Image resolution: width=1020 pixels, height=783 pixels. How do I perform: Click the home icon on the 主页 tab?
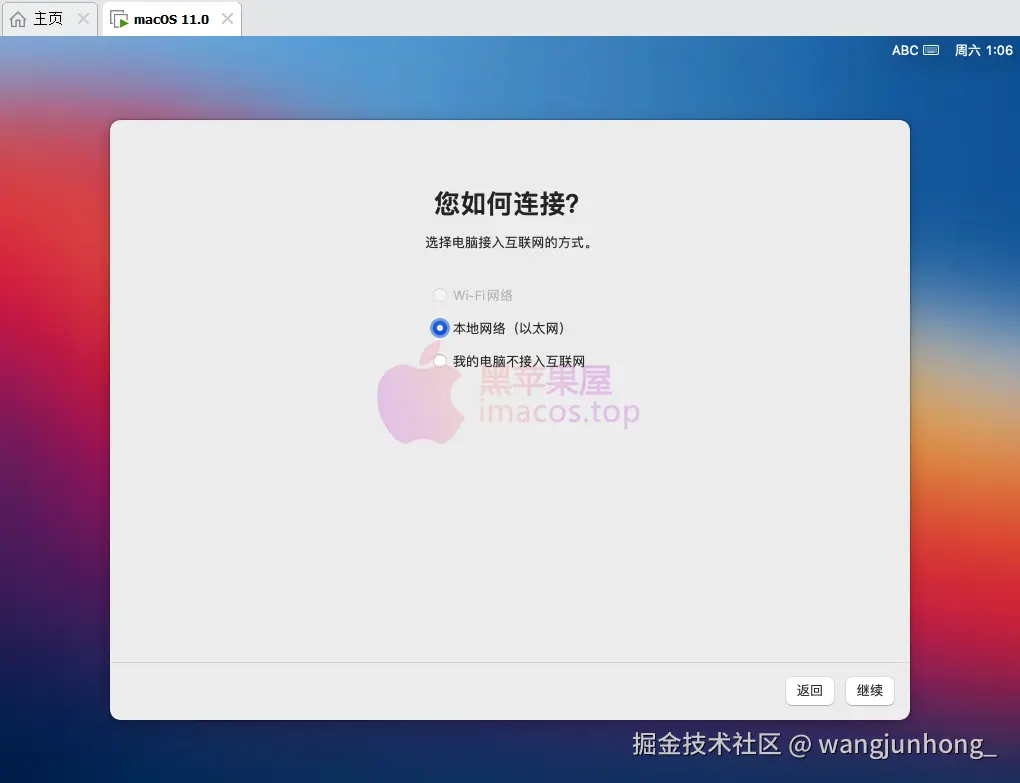(x=17, y=18)
